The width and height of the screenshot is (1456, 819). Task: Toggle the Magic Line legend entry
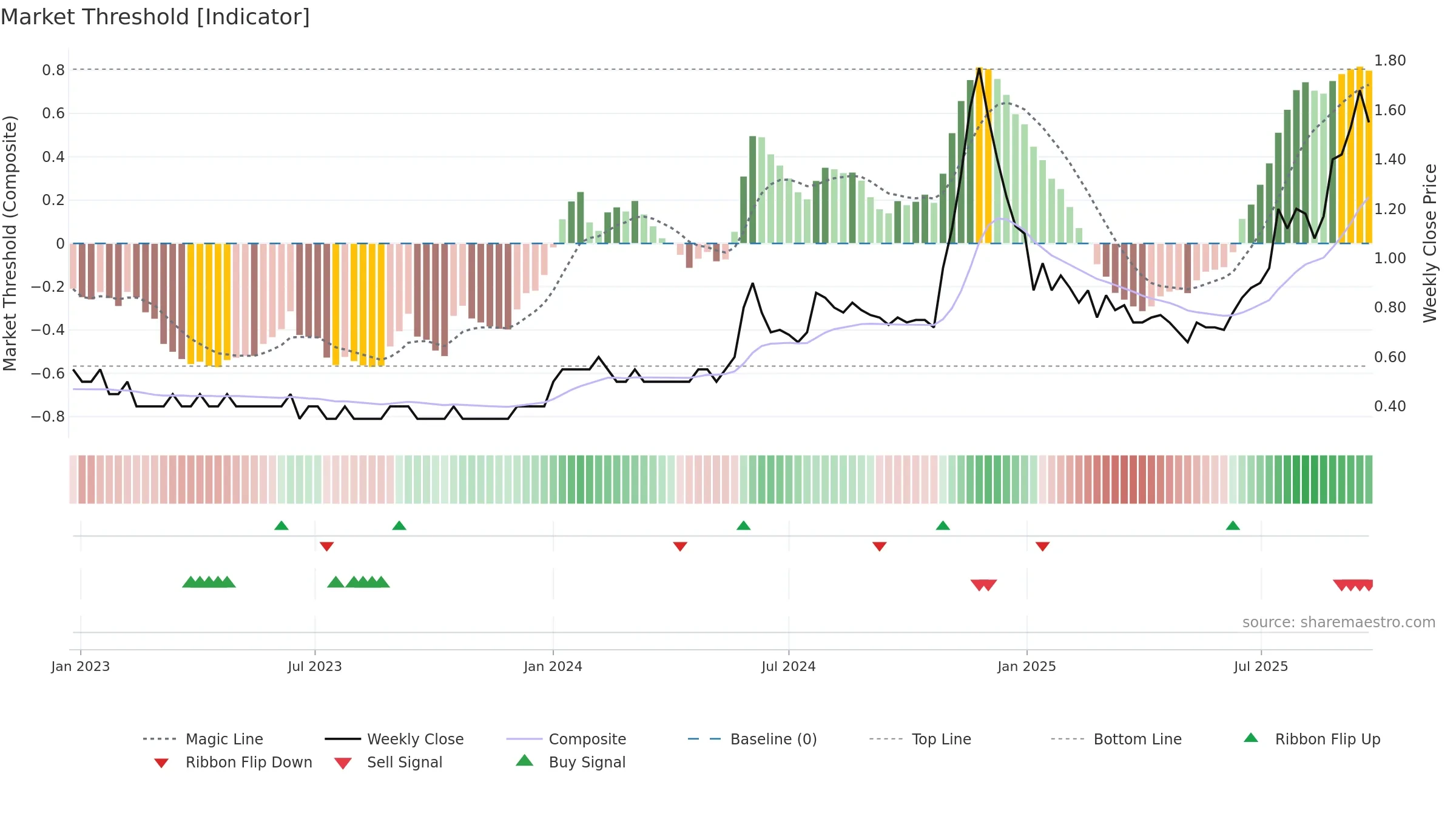(x=203, y=739)
